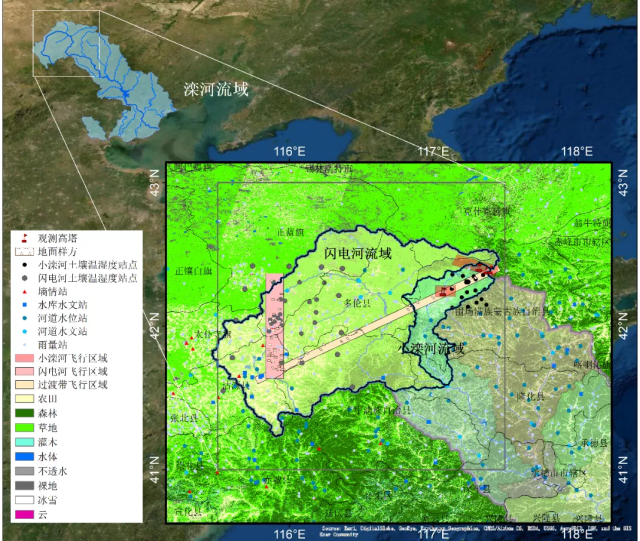This screenshot has height=541, width=640.
Task: Select the 过渡带飞行区域 legend swatch
Action: [x=23, y=383]
